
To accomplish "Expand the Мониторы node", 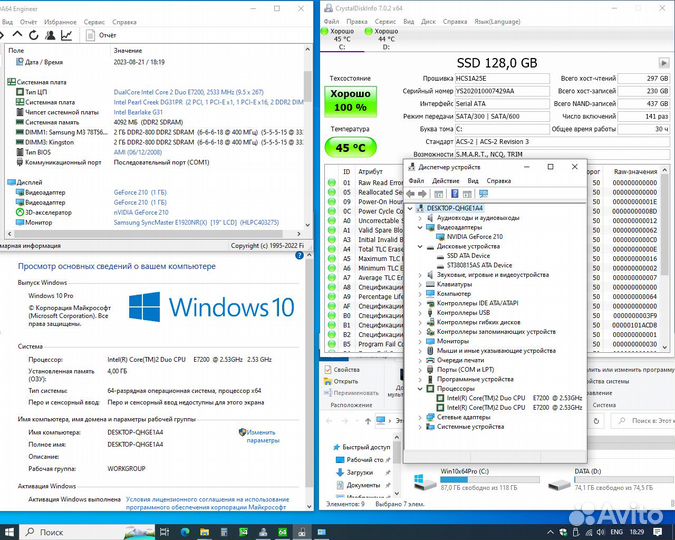I will tap(420, 341).
